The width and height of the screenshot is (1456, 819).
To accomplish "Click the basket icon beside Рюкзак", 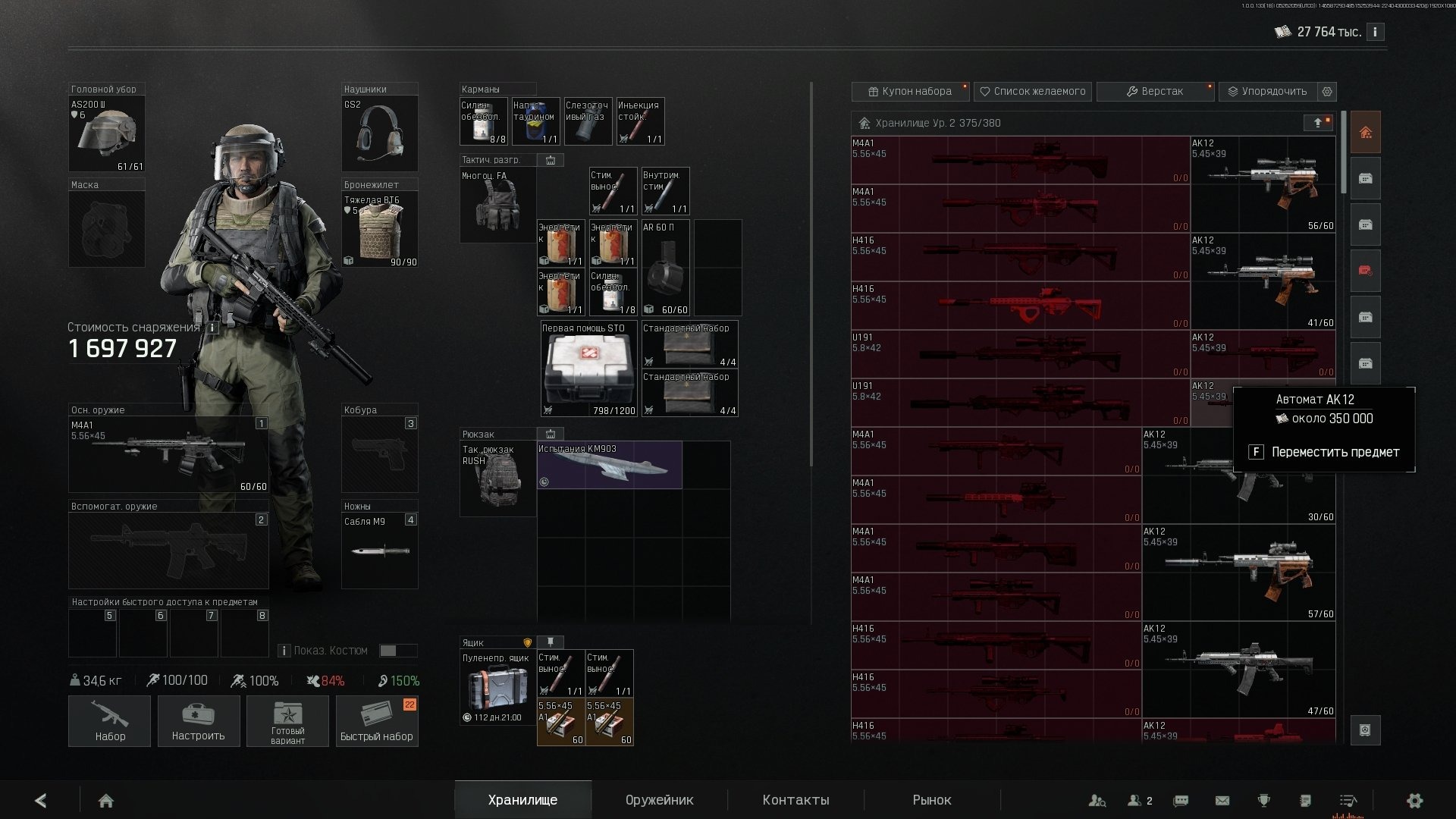I will click(x=551, y=435).
